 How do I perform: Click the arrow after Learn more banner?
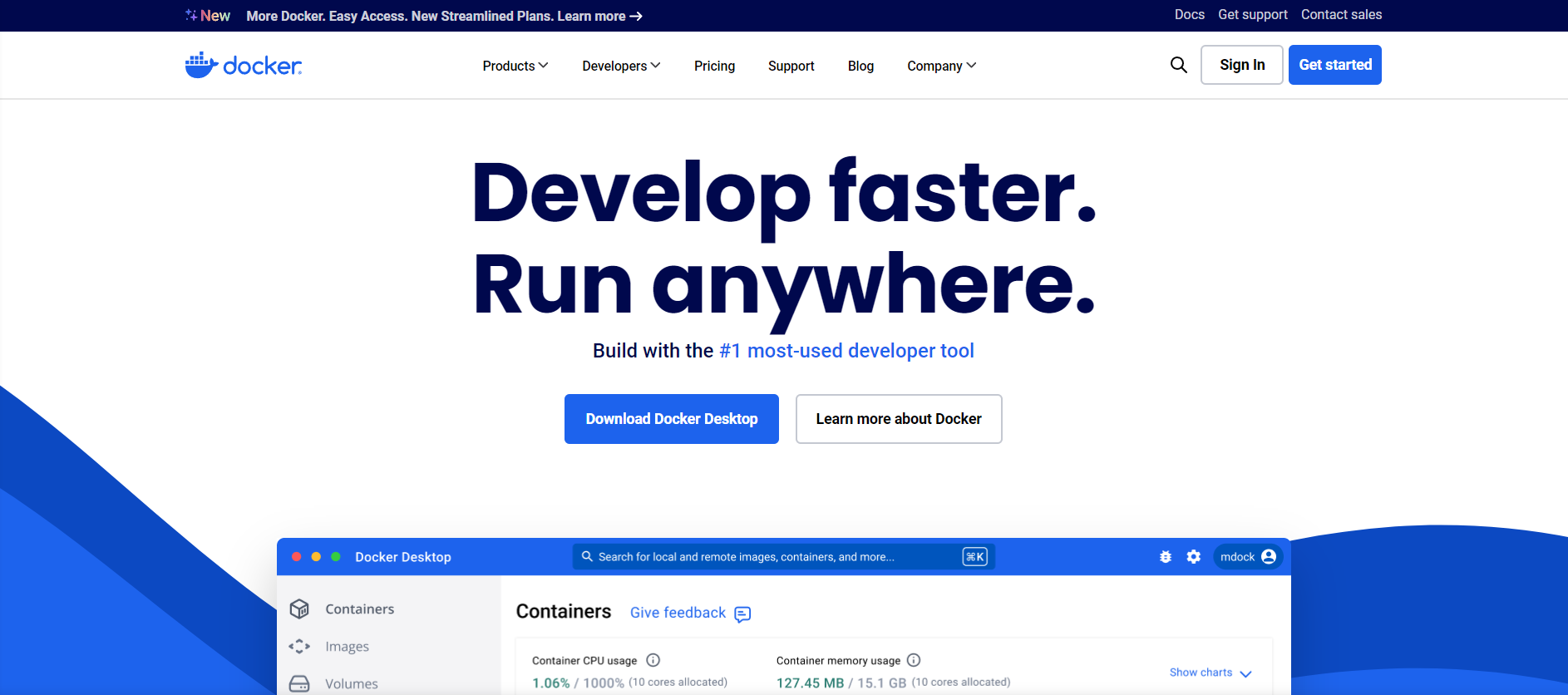(x=636, y=17)
